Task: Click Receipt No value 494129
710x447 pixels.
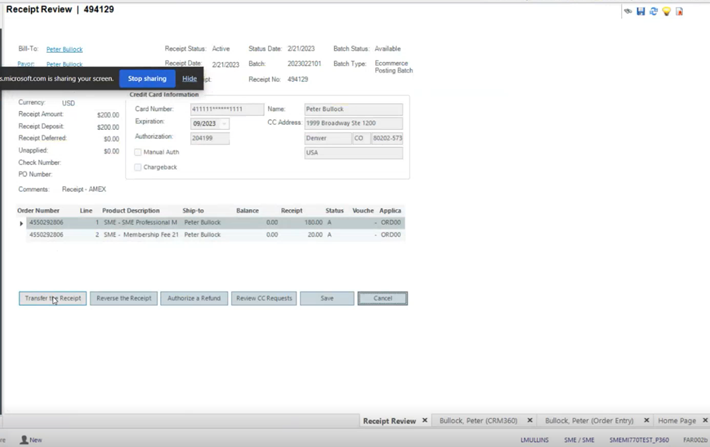Action: click(297, 79)
